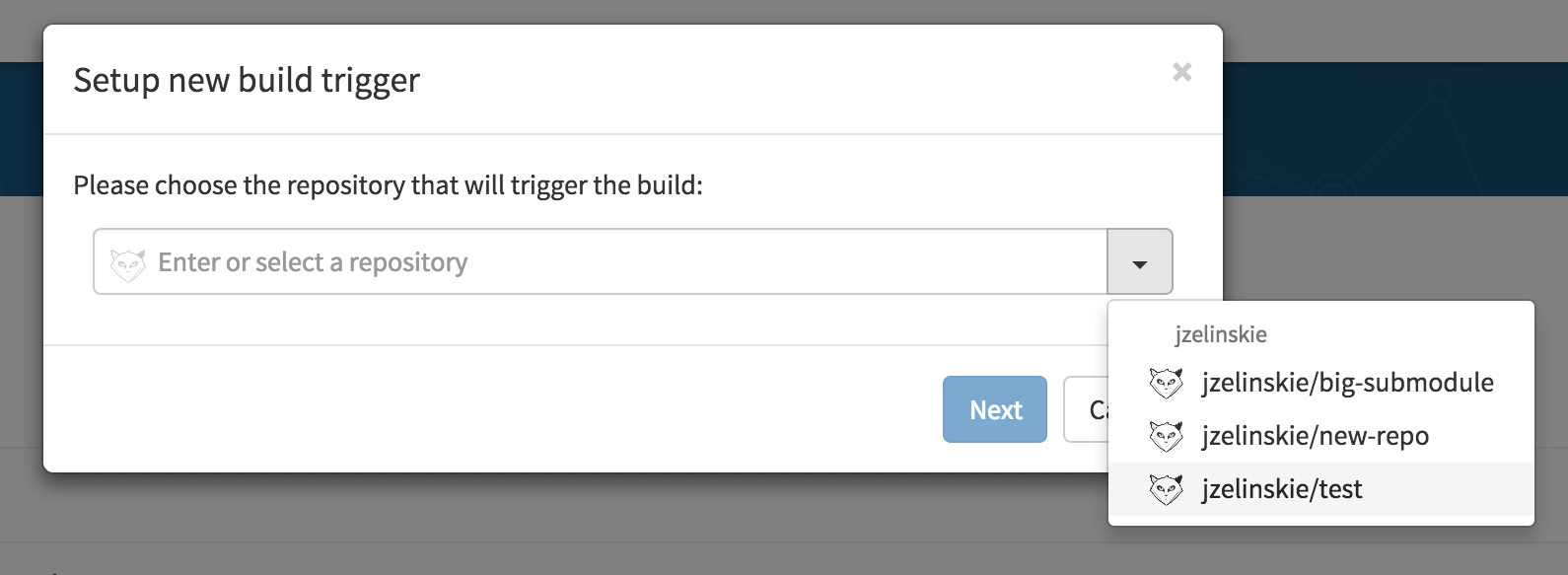Toggle the repository dropdown caret button
Viewport: 1568px width, 575px height.
[1140, 261]
